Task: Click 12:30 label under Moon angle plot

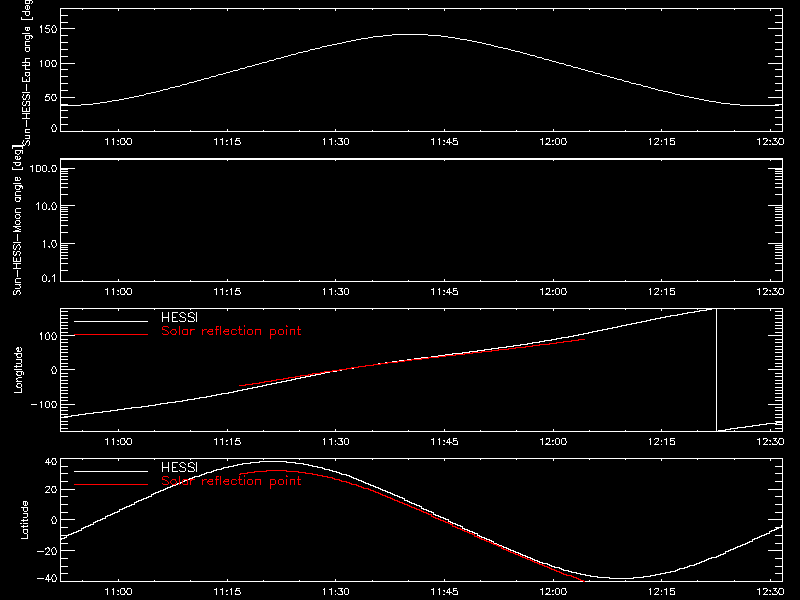Action: 770,292
